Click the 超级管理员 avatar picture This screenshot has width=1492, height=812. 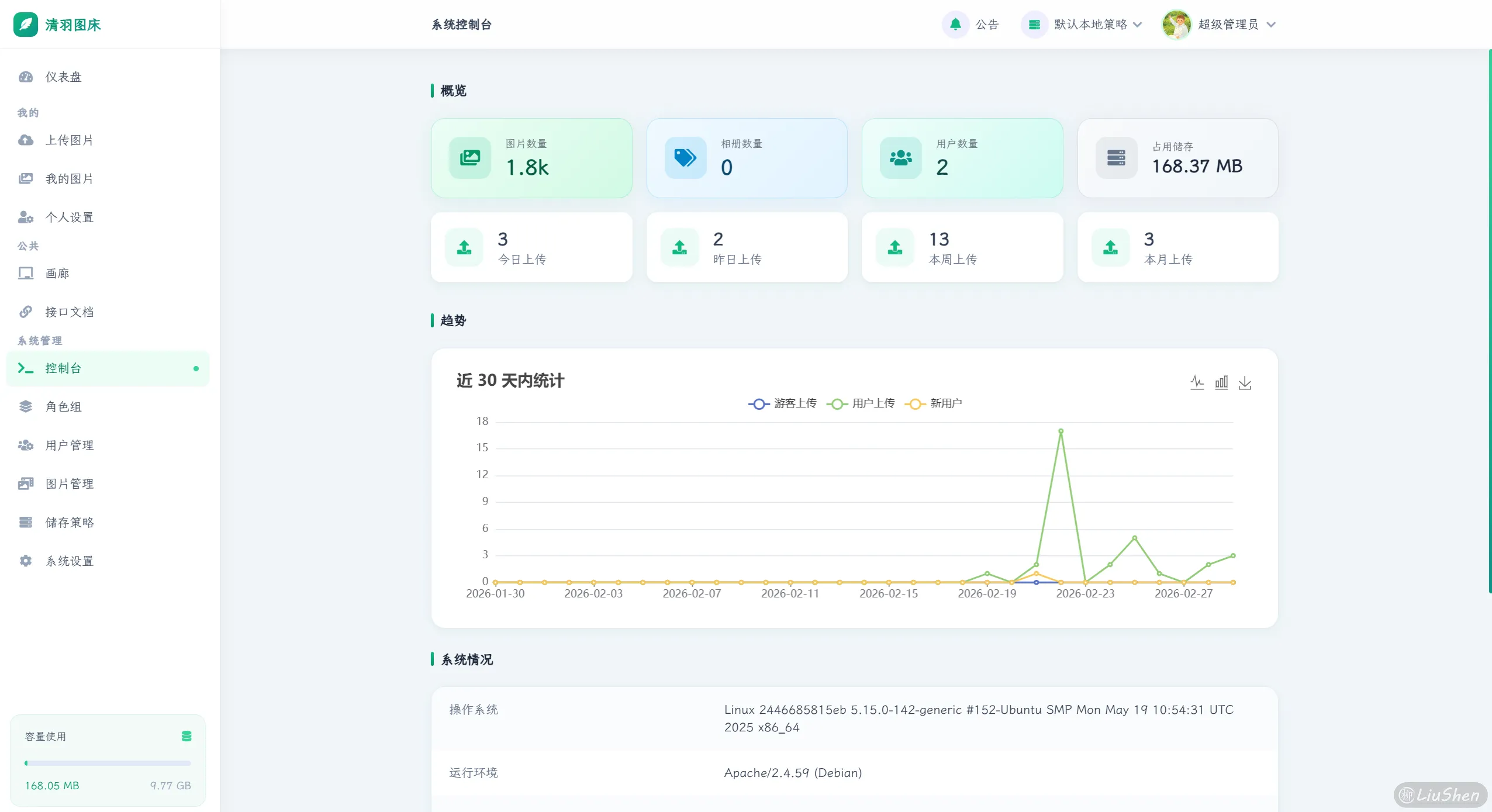pyautogui.click(x=1176, y=25)
